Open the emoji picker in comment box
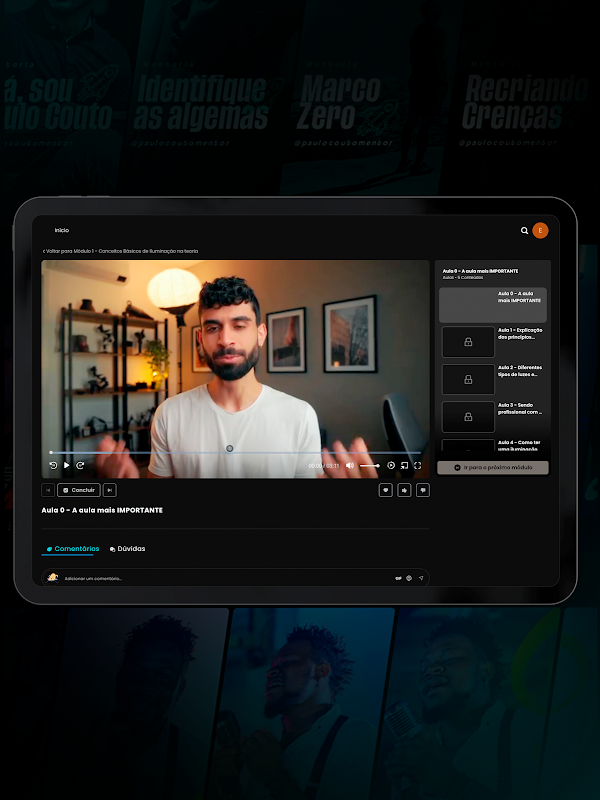The height and width of the screenshot is (800, 600). pyautogui.click(x=409, y=579)
